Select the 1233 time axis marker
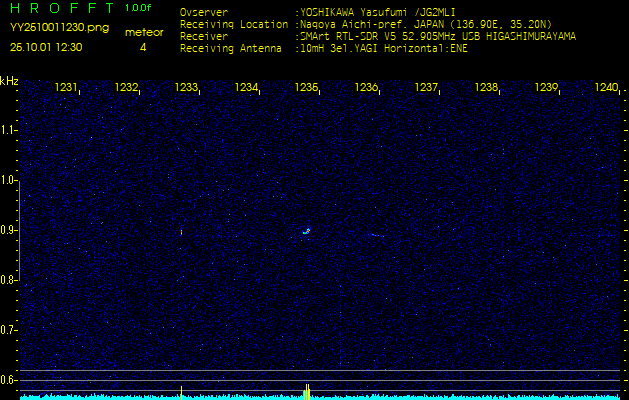629x400 pixels. [x=186, y=88]
